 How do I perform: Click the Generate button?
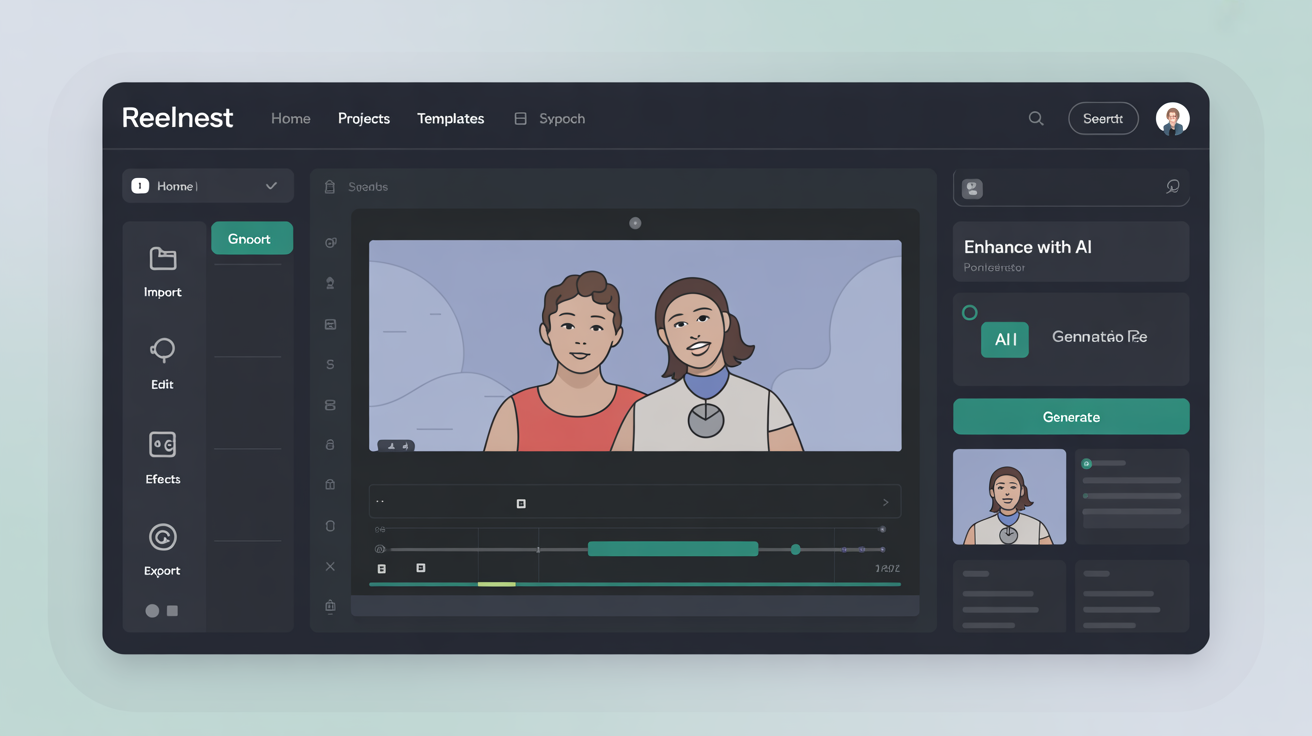pyautogui.click(x=1071, y=417)
